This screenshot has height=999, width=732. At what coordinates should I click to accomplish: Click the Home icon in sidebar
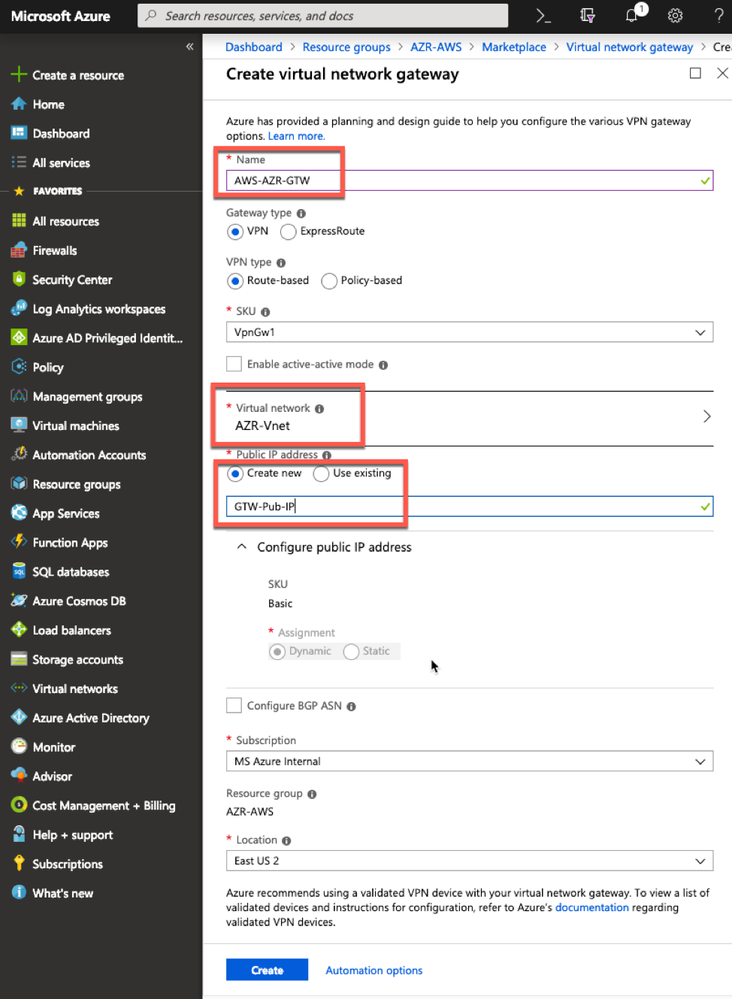pos(19,104)
